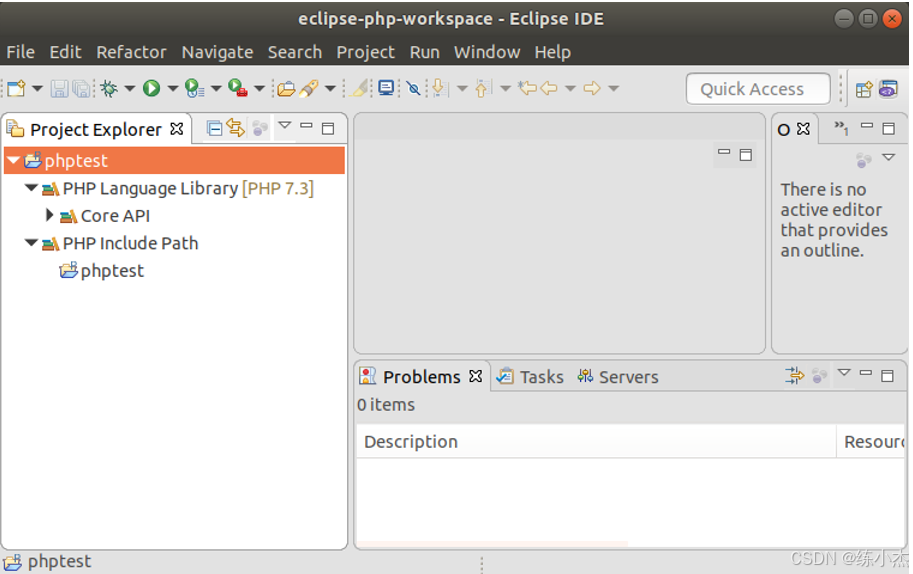Click the Debug bug icon

(109, 88)
